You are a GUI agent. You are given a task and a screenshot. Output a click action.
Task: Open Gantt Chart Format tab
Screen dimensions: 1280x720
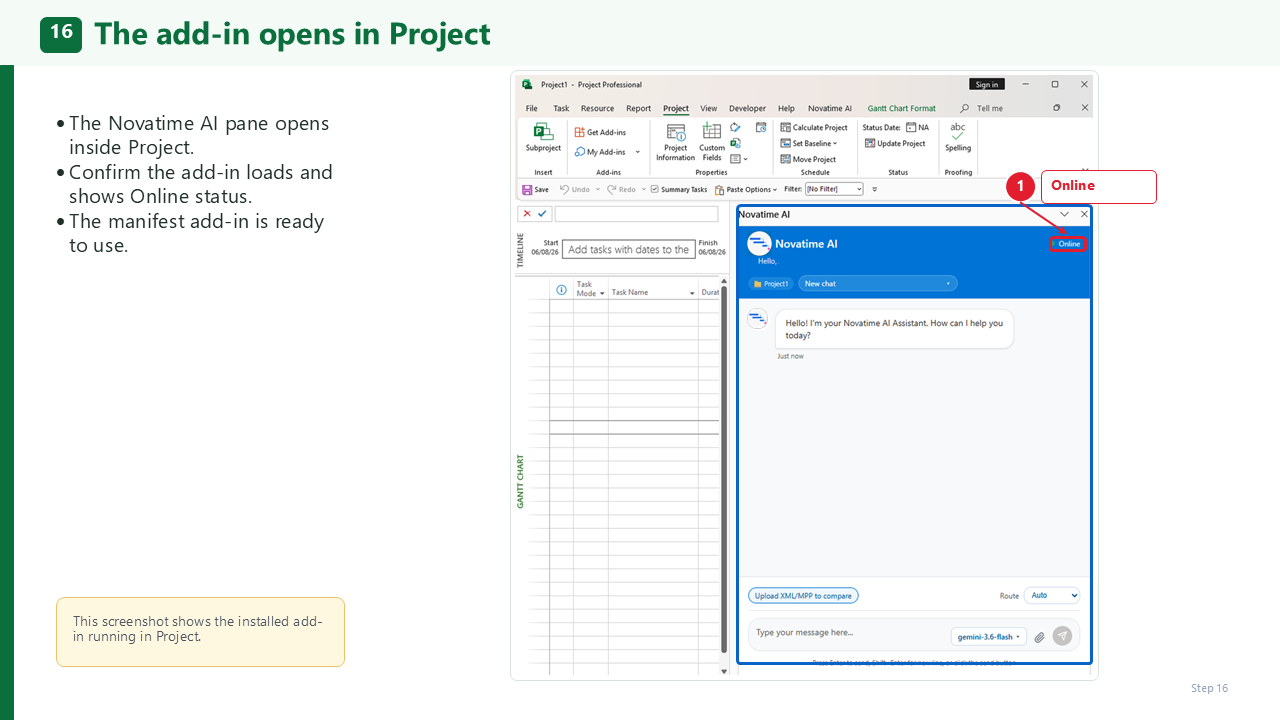[901, 108]
